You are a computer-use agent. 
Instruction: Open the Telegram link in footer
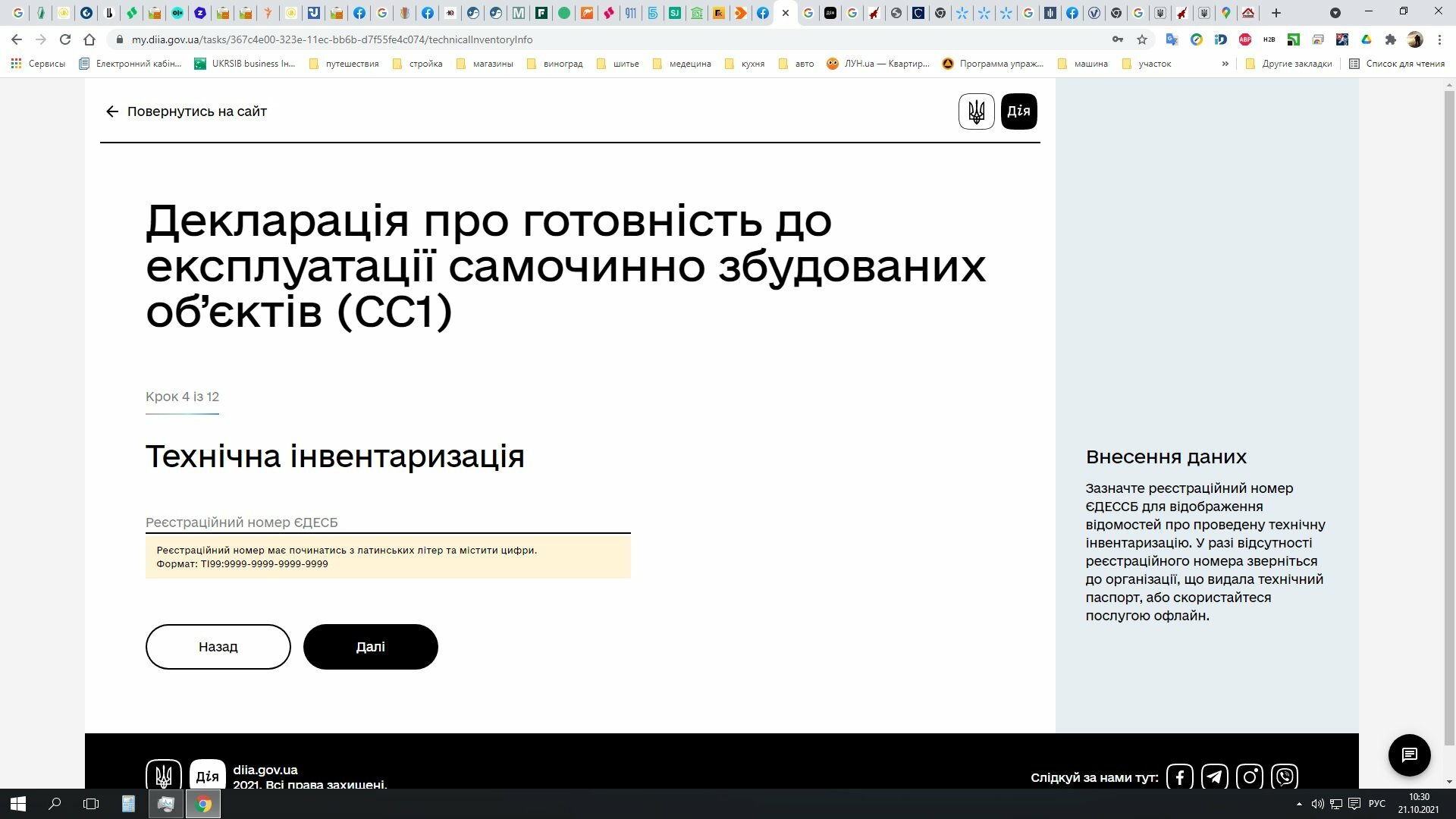click(1214, 777)
